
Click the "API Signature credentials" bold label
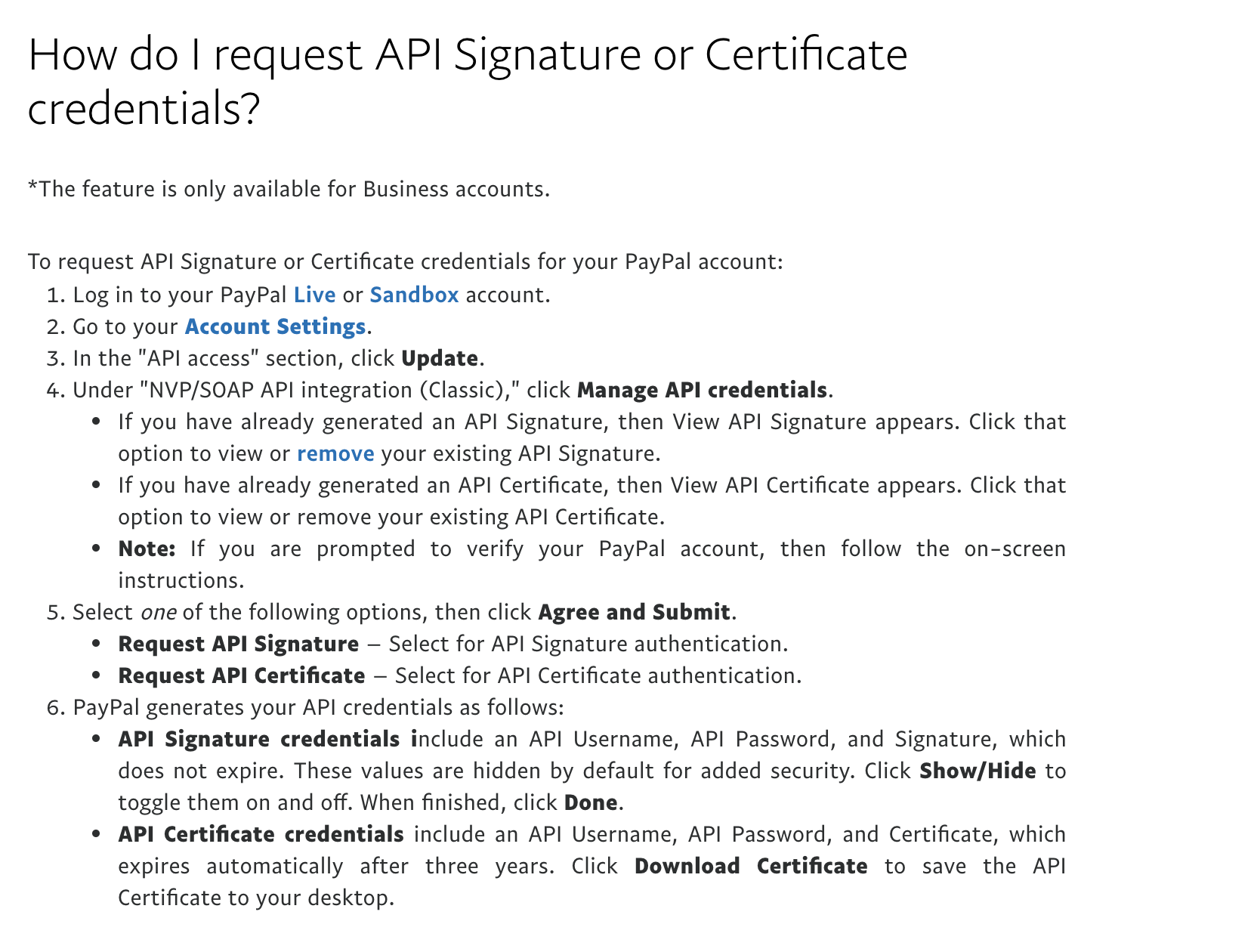267,739
